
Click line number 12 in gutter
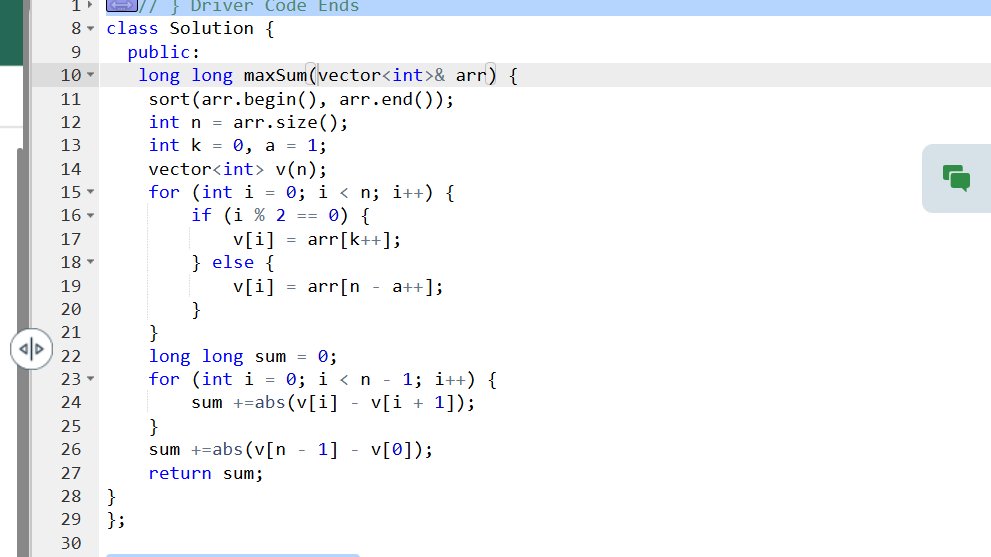(71, 122)
